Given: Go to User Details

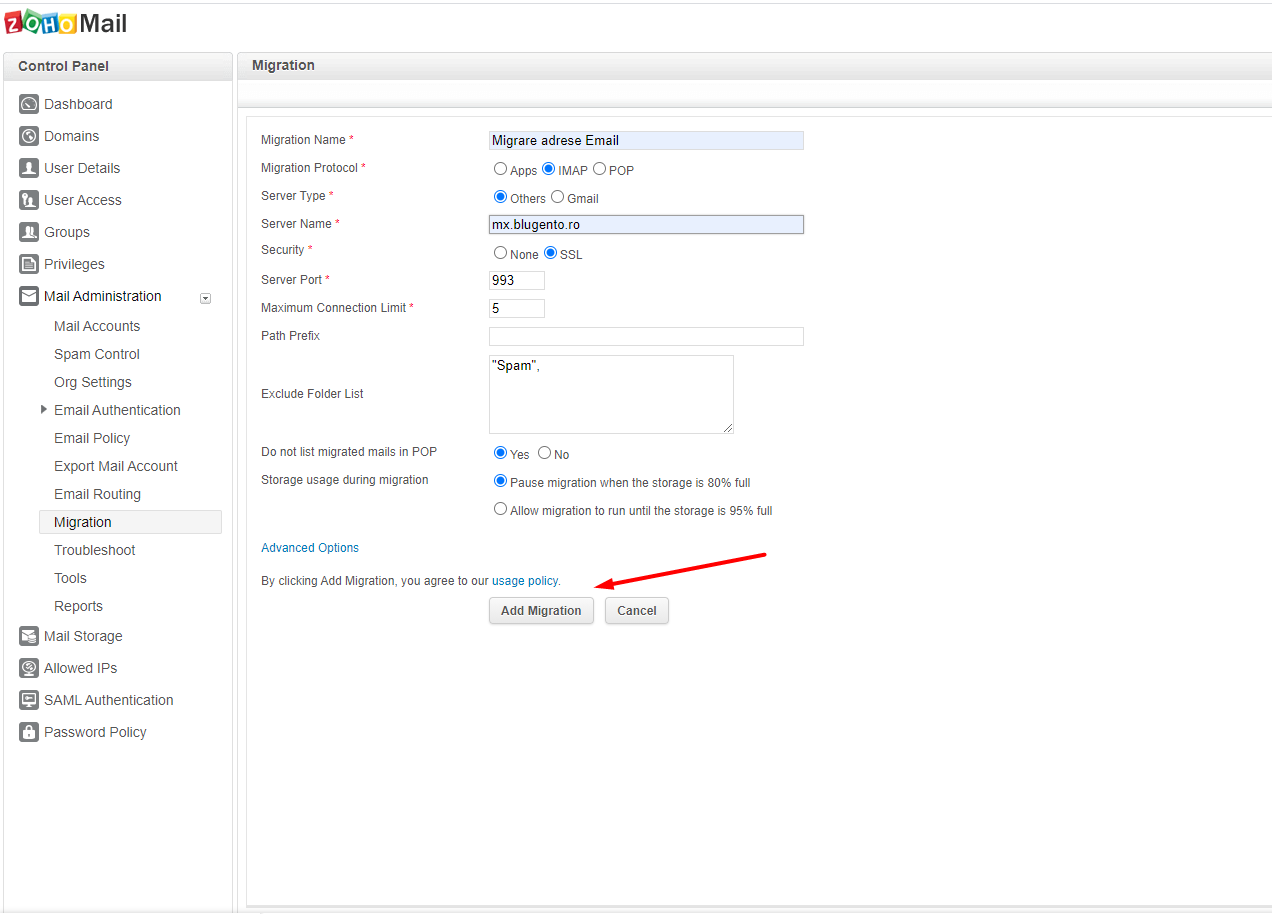Looking at the screenshot, I should coord(82,168).
